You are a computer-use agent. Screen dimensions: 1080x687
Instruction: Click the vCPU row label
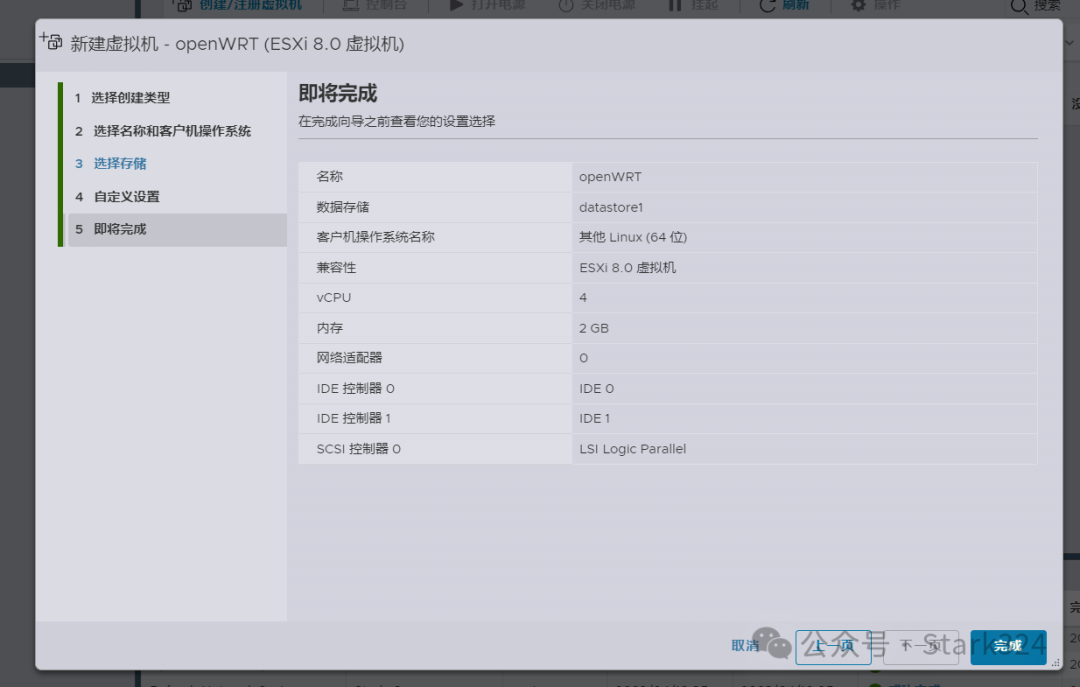coord(333,298)
